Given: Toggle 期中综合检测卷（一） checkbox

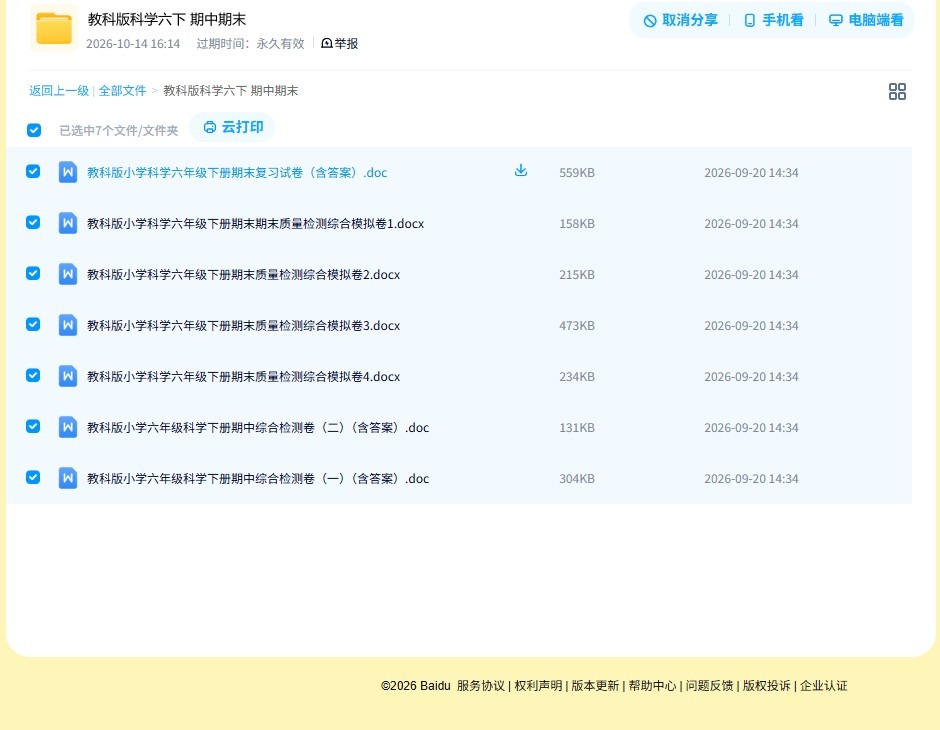Looking at the screenshot, I should (33, 477).
